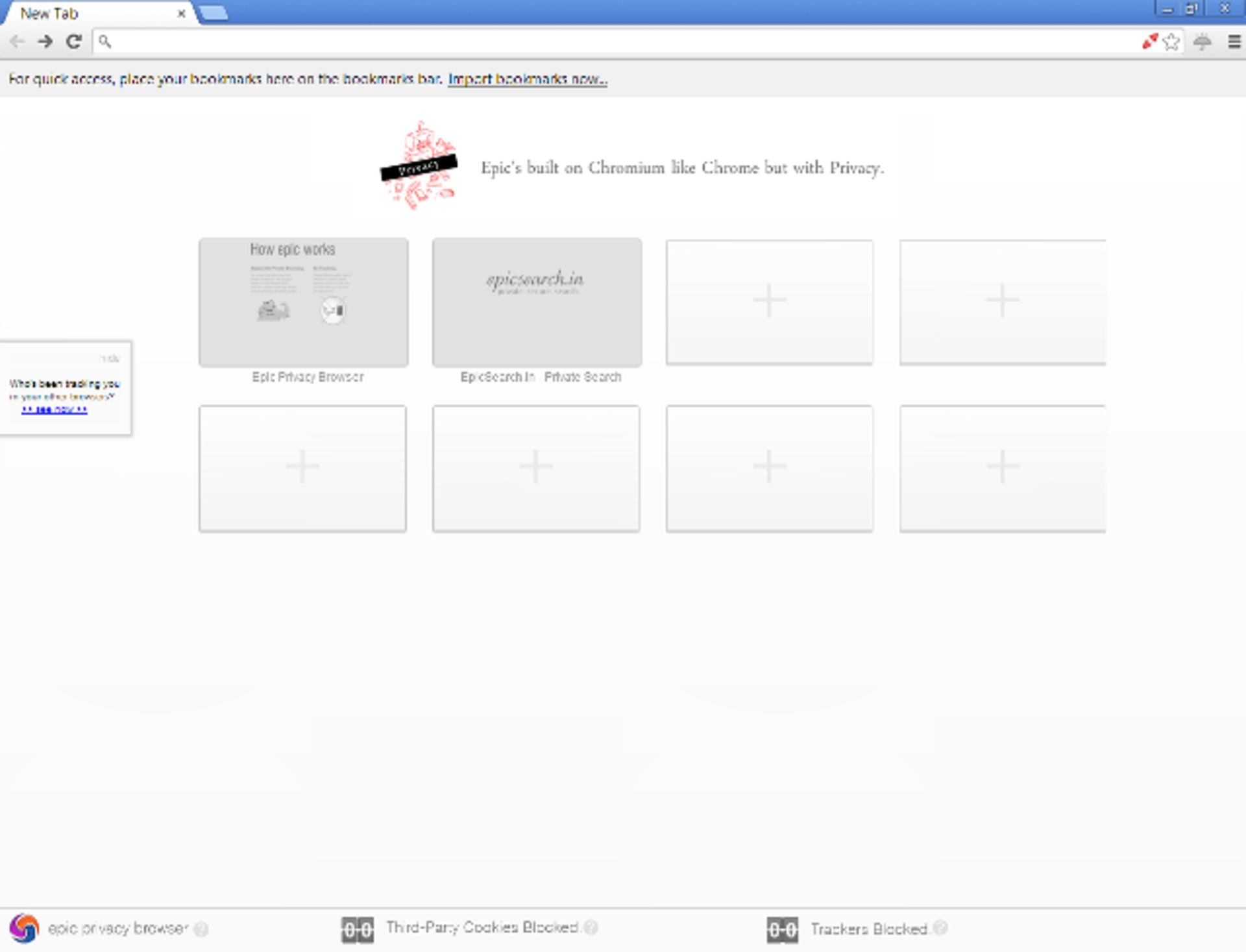Click the red proxy plug icon
Viewport: 1246px width, 952px height.
1150,42
